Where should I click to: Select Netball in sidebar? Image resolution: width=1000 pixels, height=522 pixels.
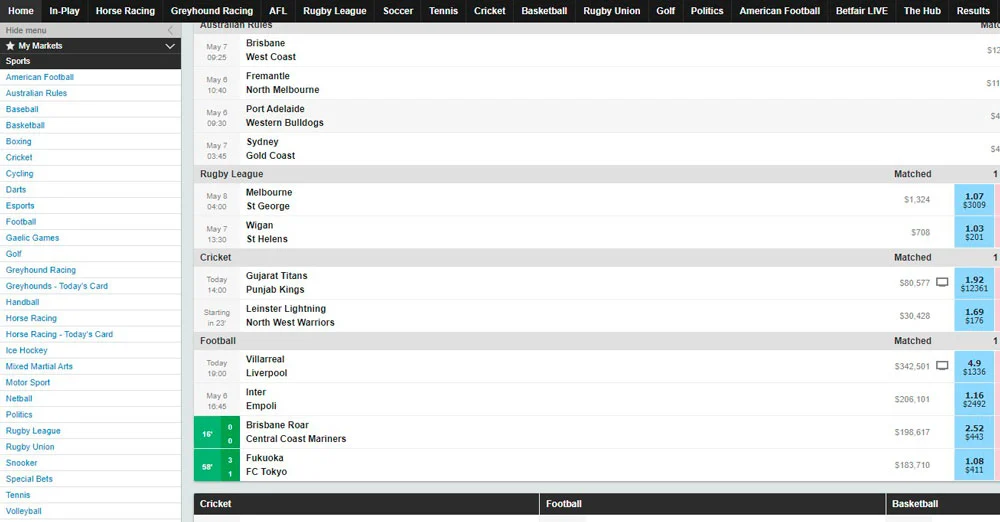point(19,398)
